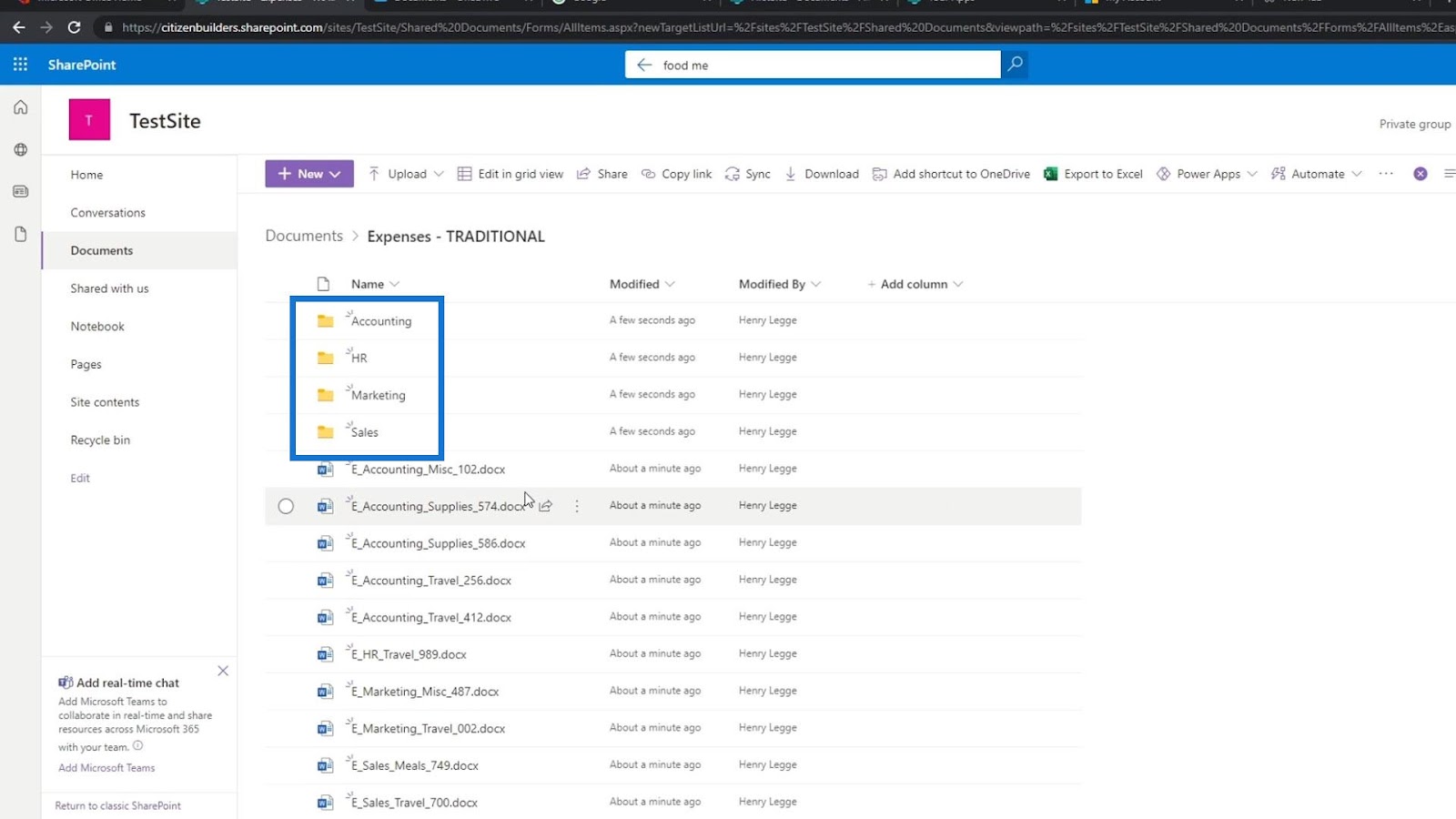Open the Marketing folder icon
1456x819 pixels.
(x=325, y=395)
